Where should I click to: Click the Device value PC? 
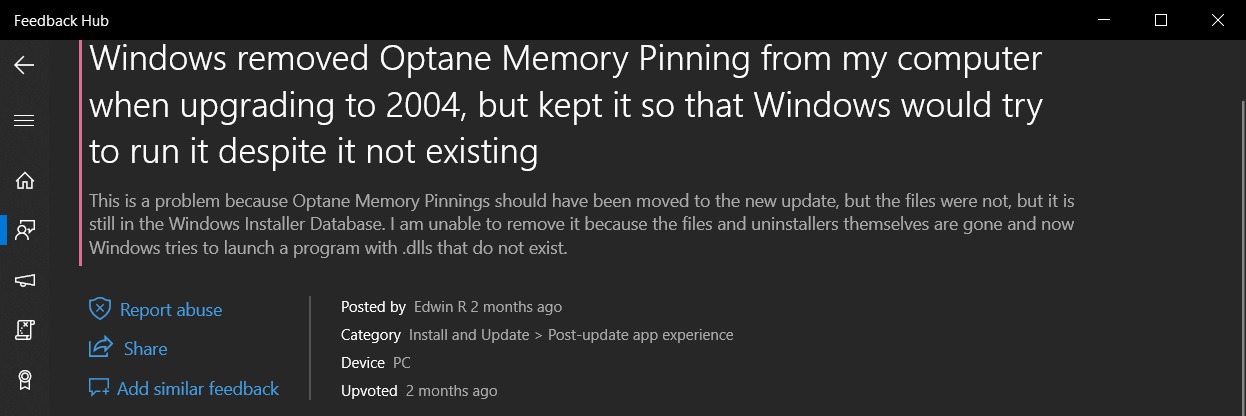click(x=402, y=363)
